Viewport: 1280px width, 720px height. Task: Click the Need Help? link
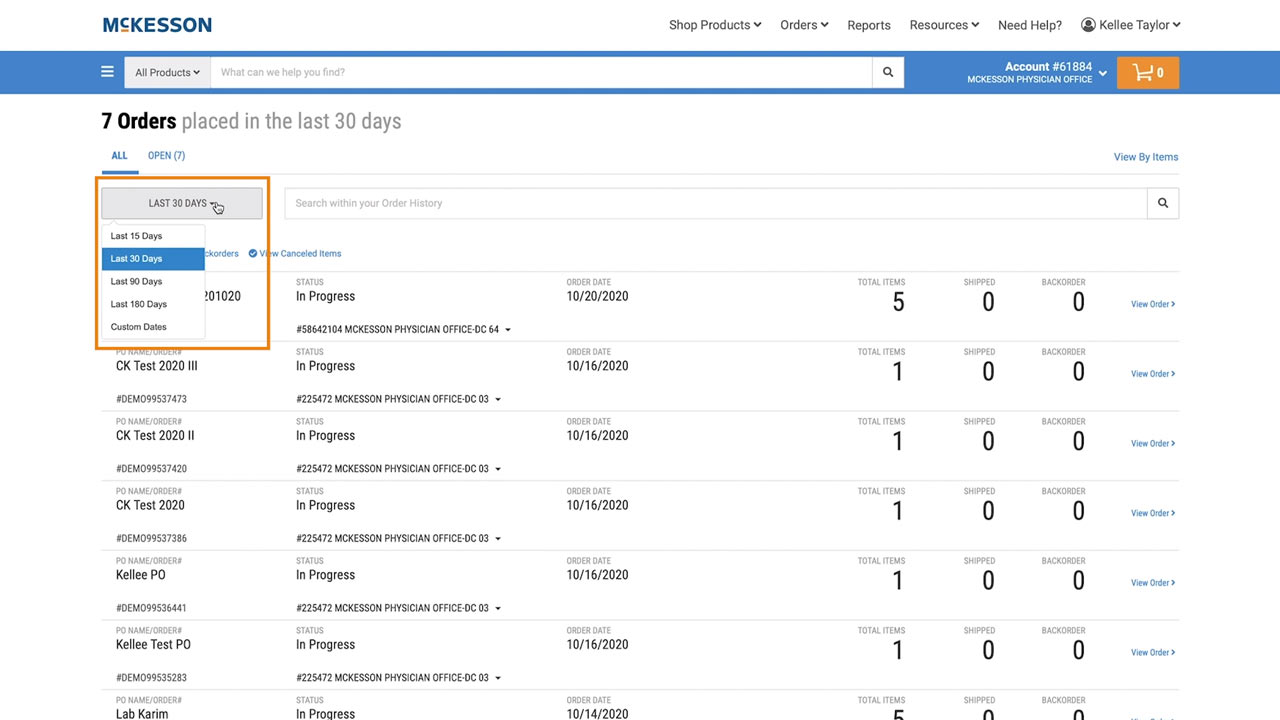pyautogui.click(x=1030, y=25)
